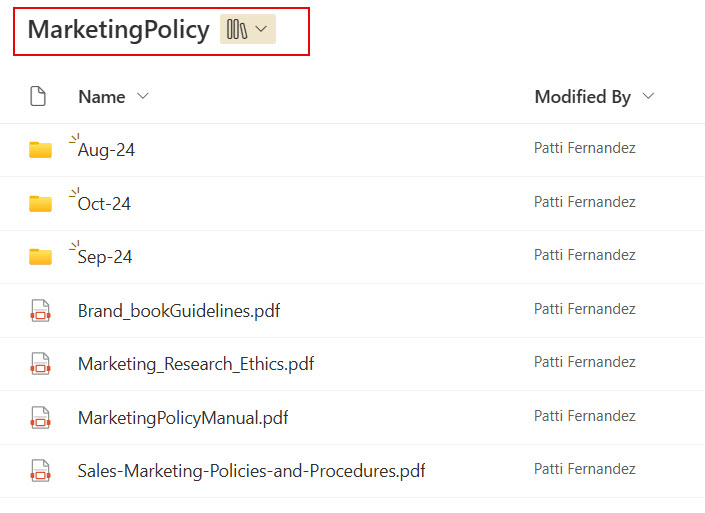Open Sales-Marketing-Policies-and-Procedures.pdf
Image resolution: width=705 pixels, height=513 pixels.
point(252,470)
